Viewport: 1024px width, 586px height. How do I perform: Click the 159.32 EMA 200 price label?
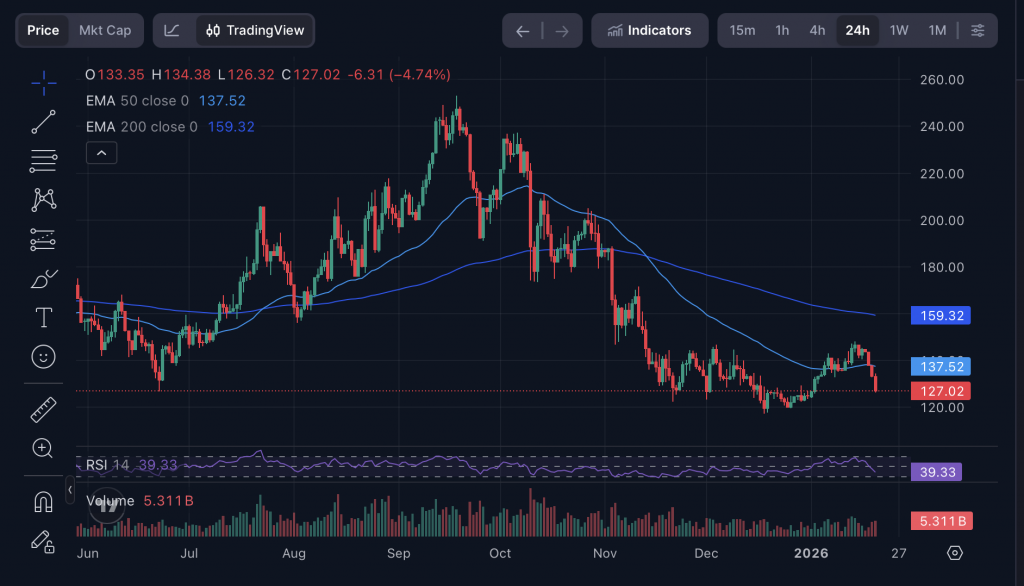(x=941, y=316)
